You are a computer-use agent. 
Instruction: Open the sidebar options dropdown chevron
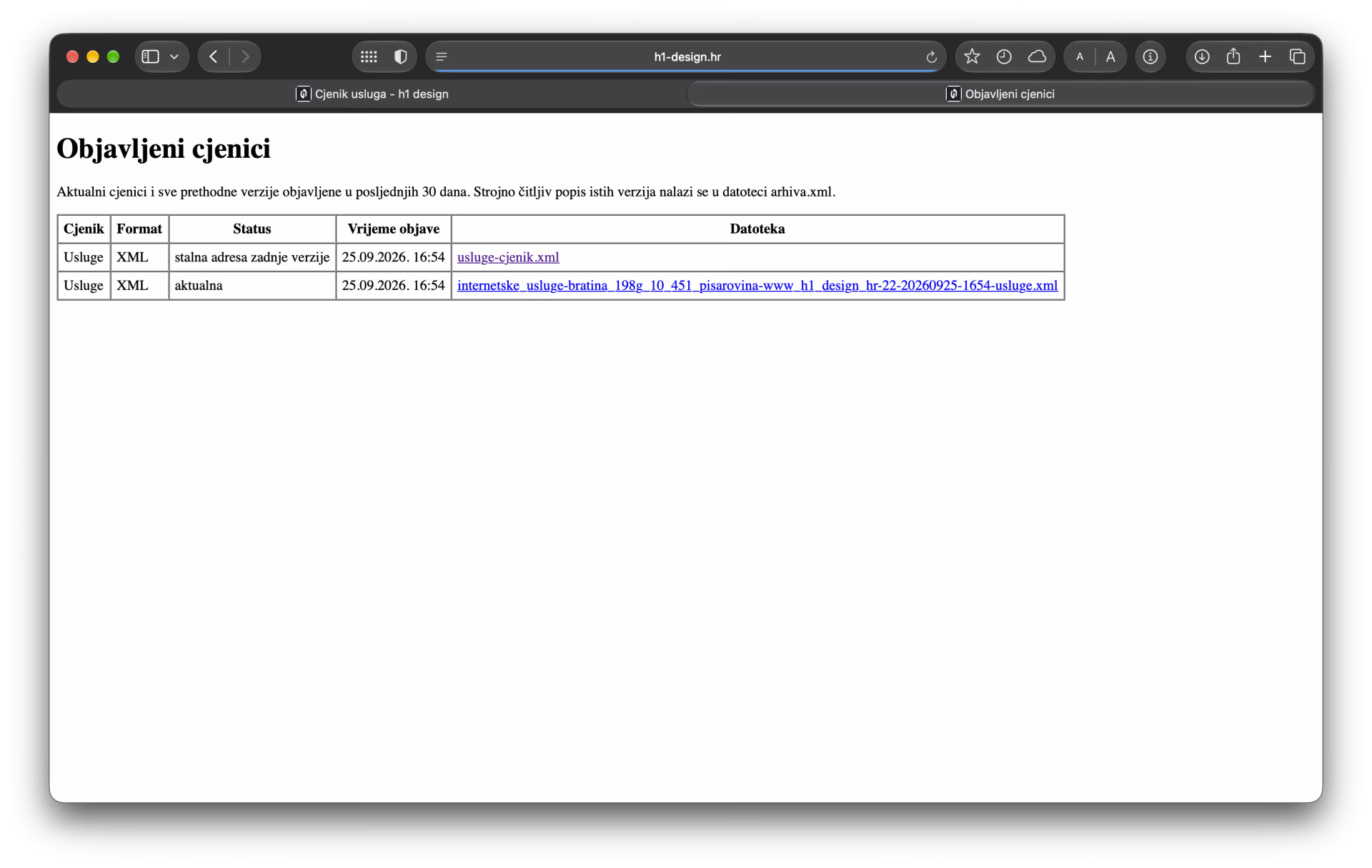click(174, 56)
